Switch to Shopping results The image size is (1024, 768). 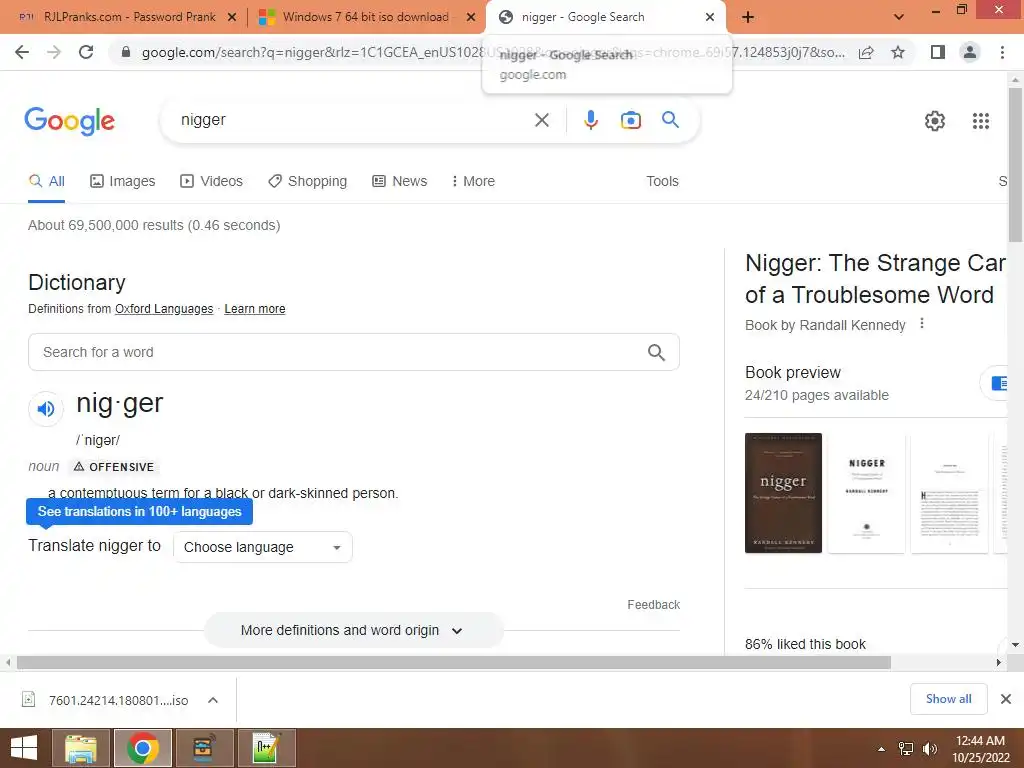[308, 181]
